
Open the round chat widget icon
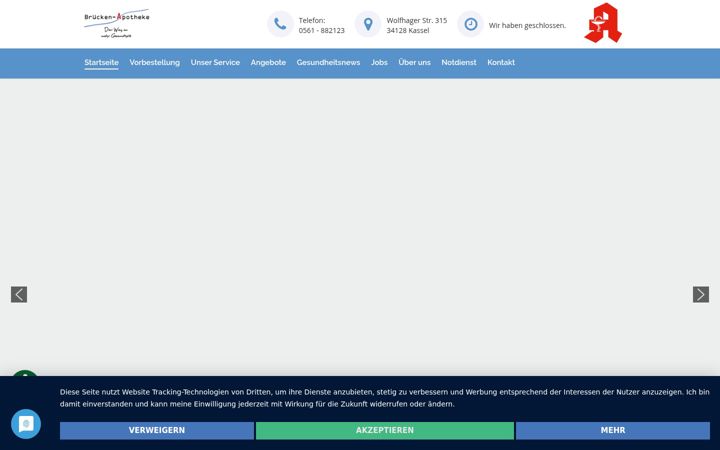point(26,424)
